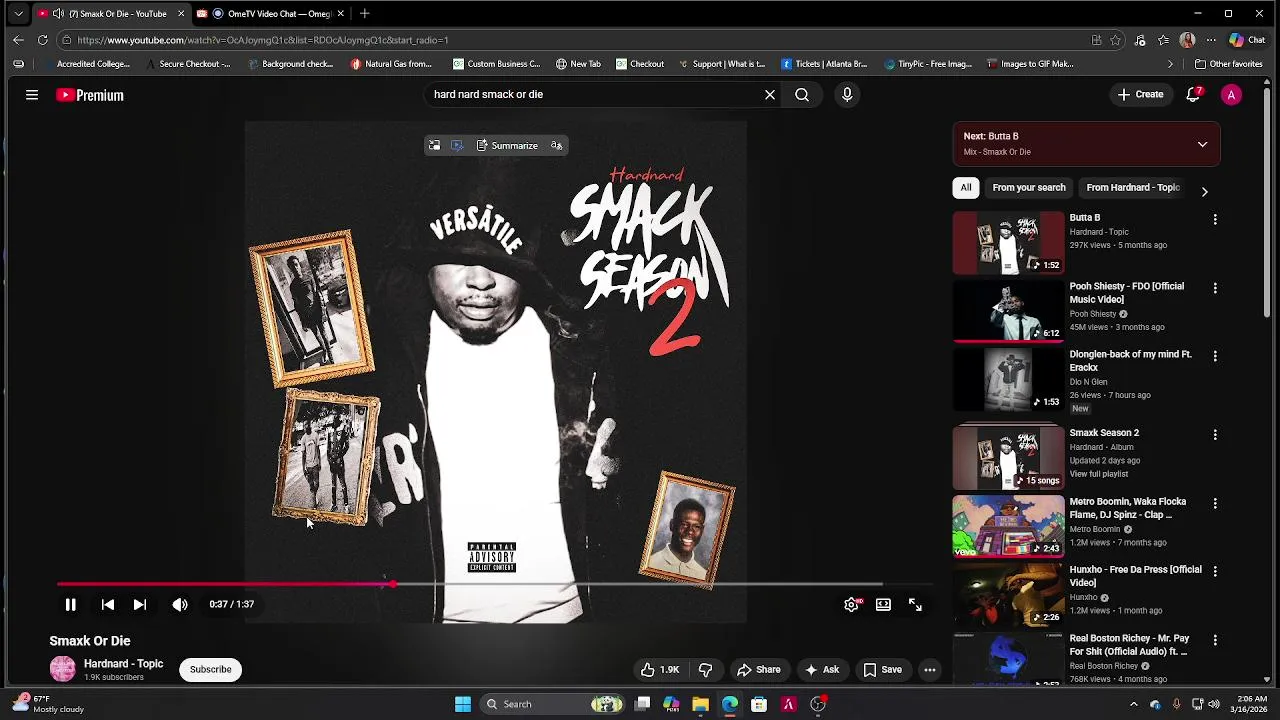This screenshot has width=1280, height=720.
Task: Open the Hunxho - Free Da Press thumbnail
Action: [x=1008, y=595]
